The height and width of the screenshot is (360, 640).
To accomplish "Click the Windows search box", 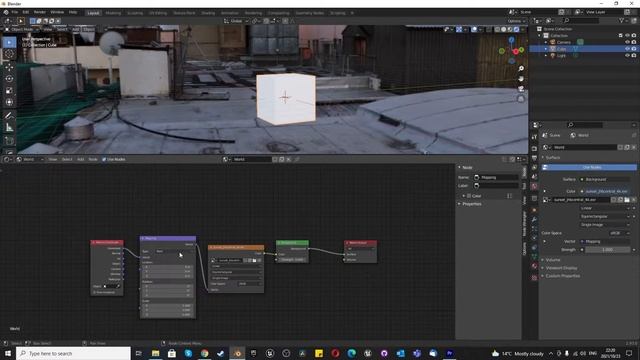I will (x=73, y=353).
